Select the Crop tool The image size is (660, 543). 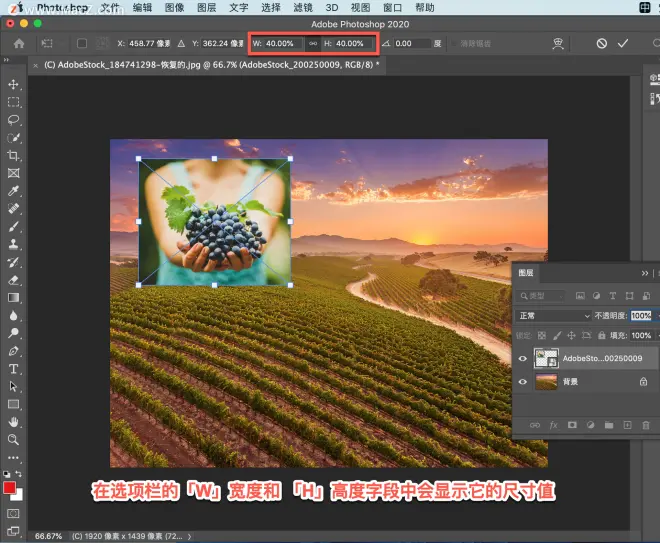tap(13, 155)
